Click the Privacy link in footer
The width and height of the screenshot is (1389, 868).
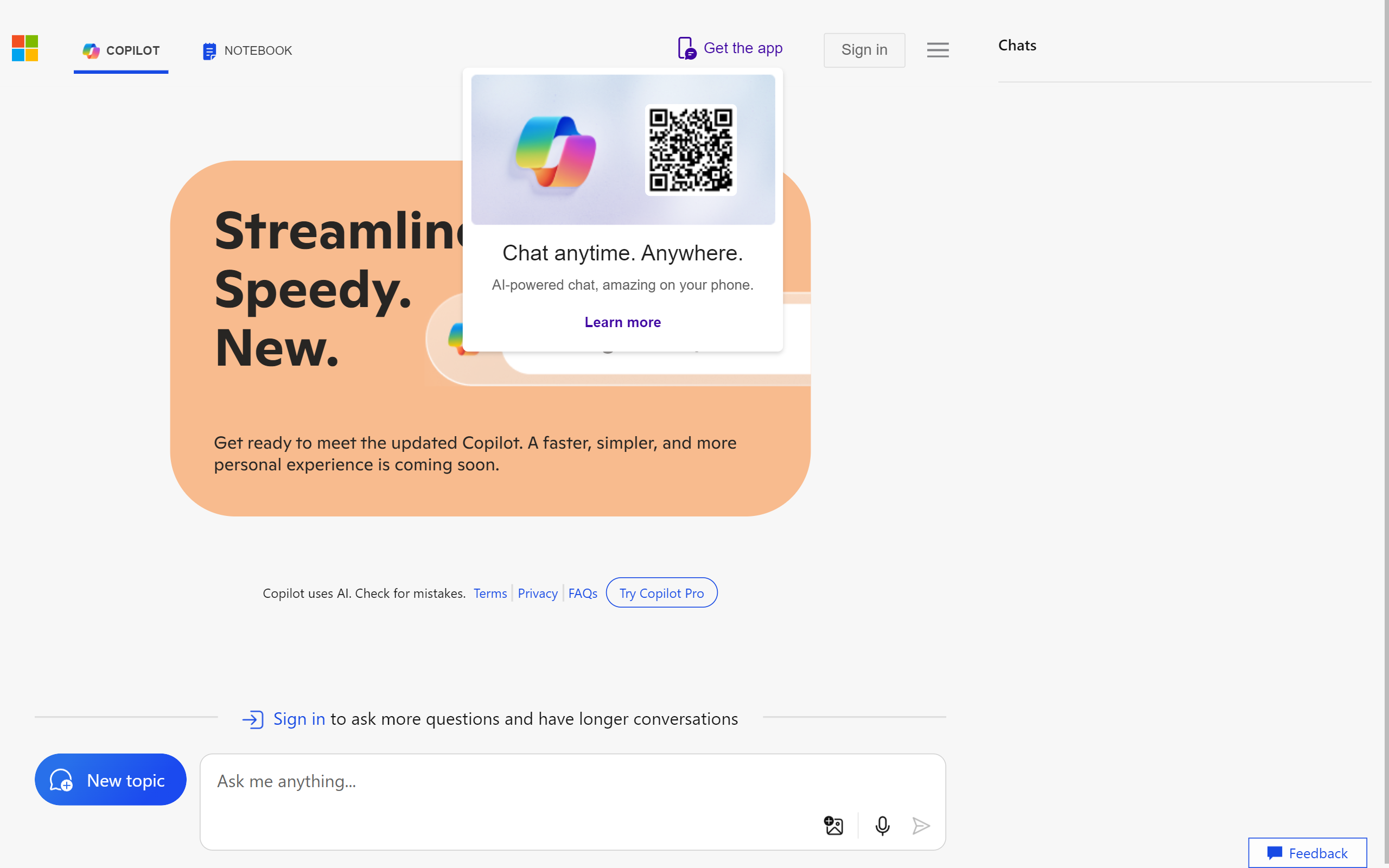537,592
